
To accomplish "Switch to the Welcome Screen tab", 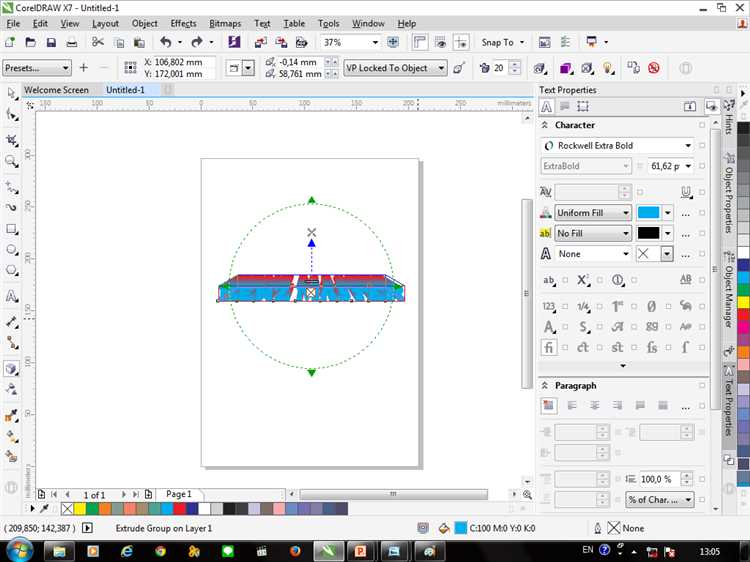I will click(56, 90).
